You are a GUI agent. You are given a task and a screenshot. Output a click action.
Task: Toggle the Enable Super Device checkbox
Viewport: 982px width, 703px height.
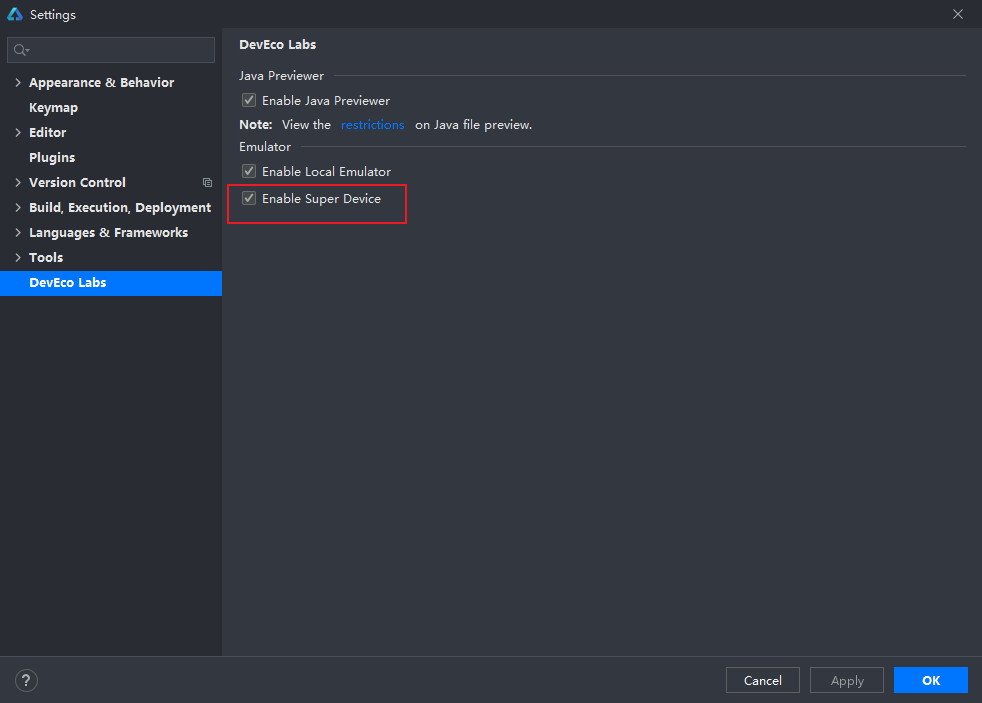[x=249, y=199]
